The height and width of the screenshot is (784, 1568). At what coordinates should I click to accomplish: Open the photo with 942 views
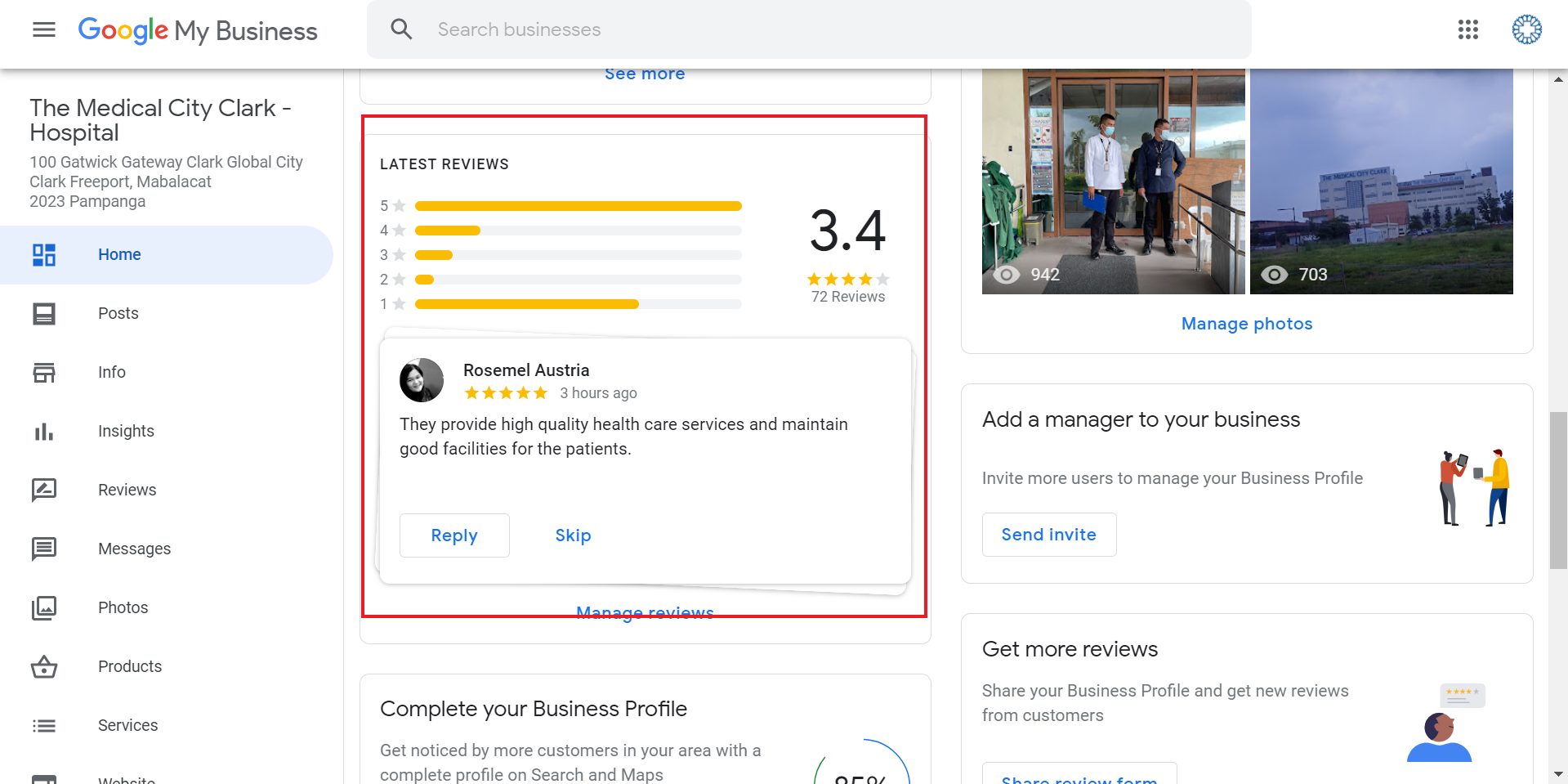tap(1113, 180)
